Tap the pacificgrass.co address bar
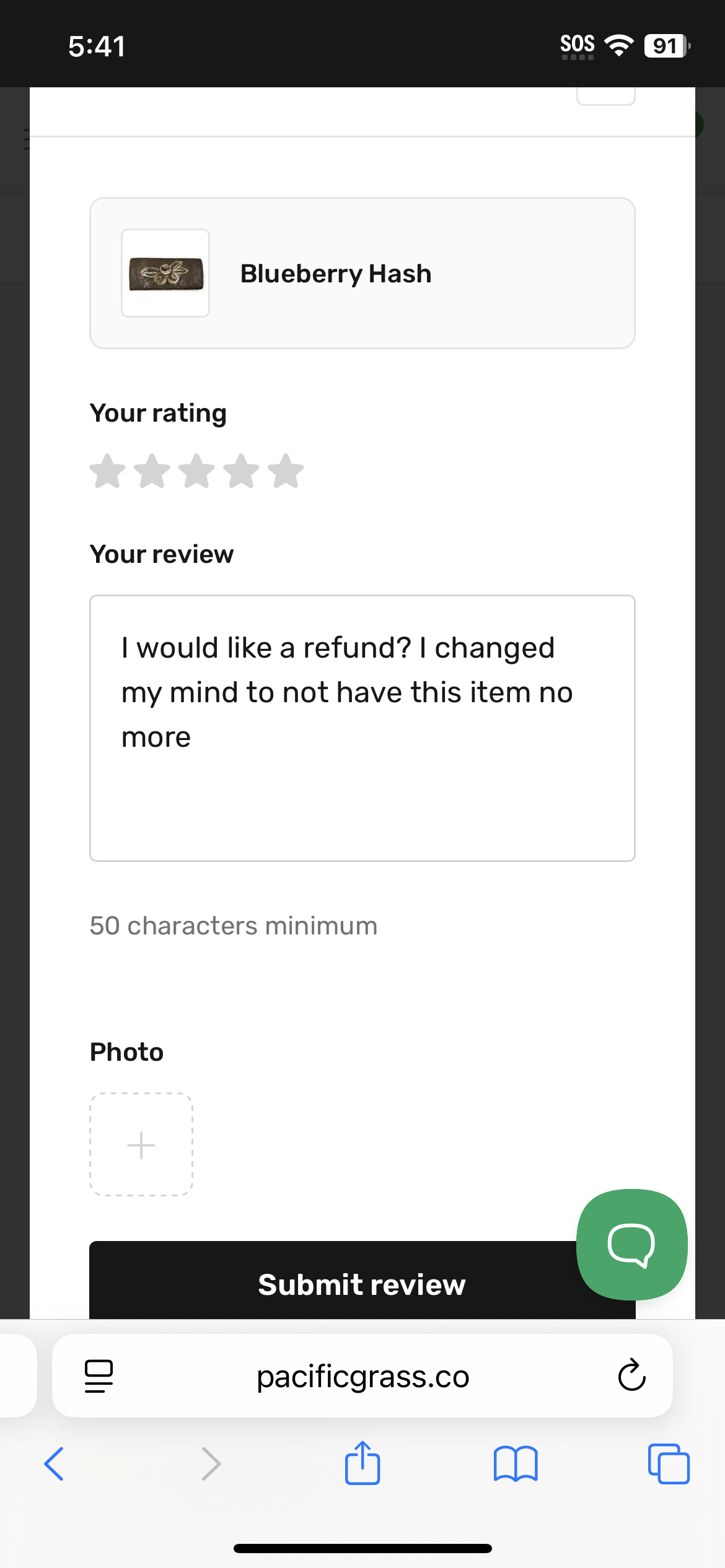This screenshot has width=725, height=1568. (x=362, y=1376)
